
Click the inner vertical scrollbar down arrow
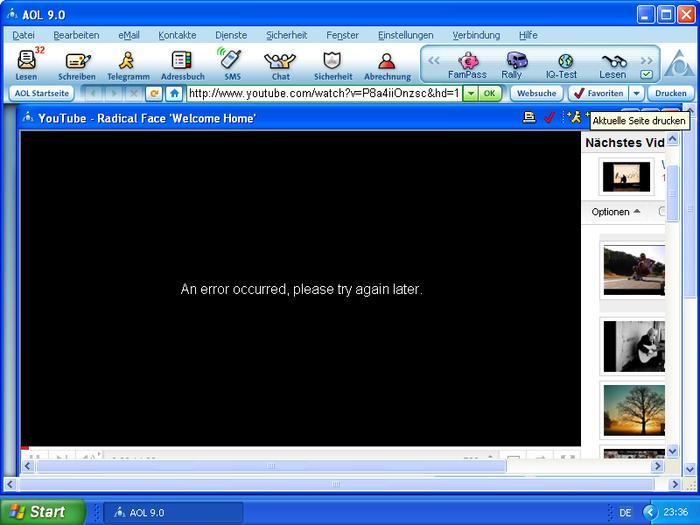tap(672, 451)
